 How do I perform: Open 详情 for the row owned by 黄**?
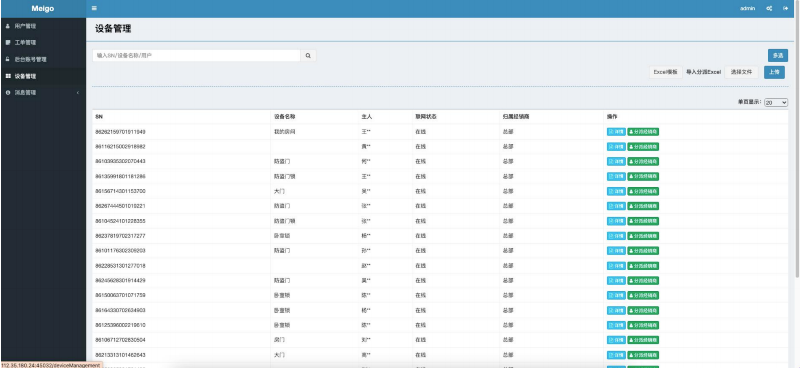tap(616, 146)
